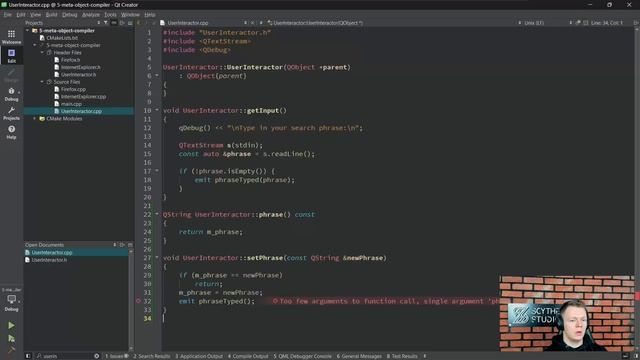Close the UserInteractor.cpp editor document
Viewport: 640px width, 360px height.
[x=253, y=23]
